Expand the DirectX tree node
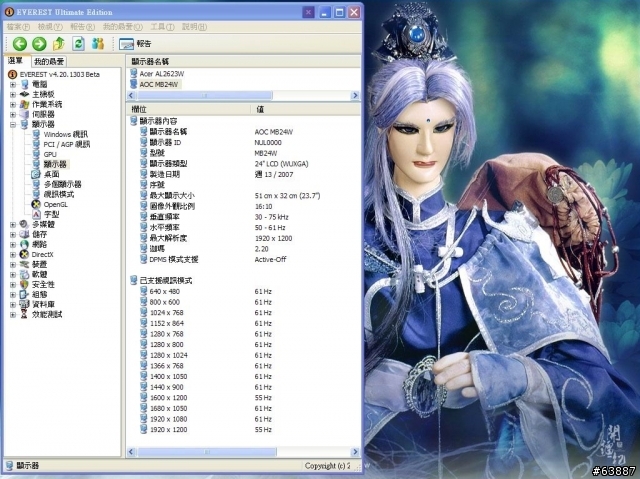Image resolution: width=640 pixels, height=479 pixels. (13, 254)
